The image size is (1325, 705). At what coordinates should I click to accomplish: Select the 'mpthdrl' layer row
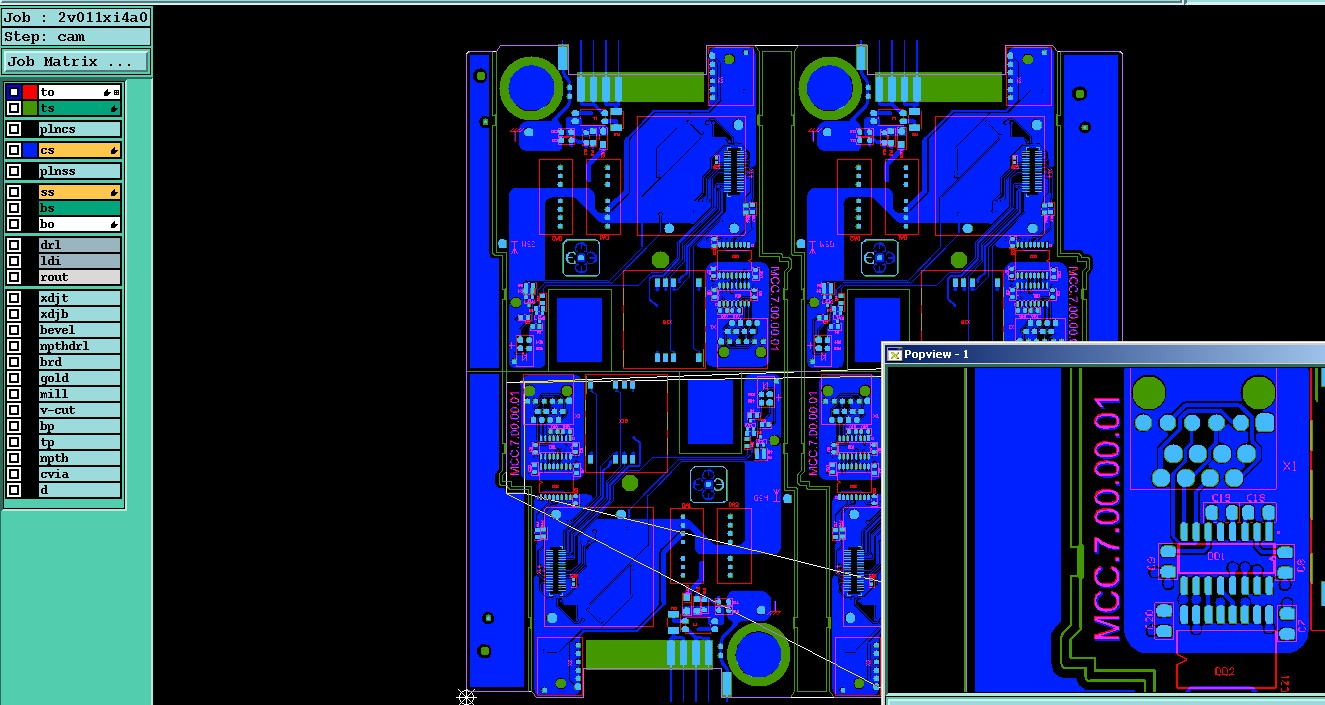tap(80, 346)
